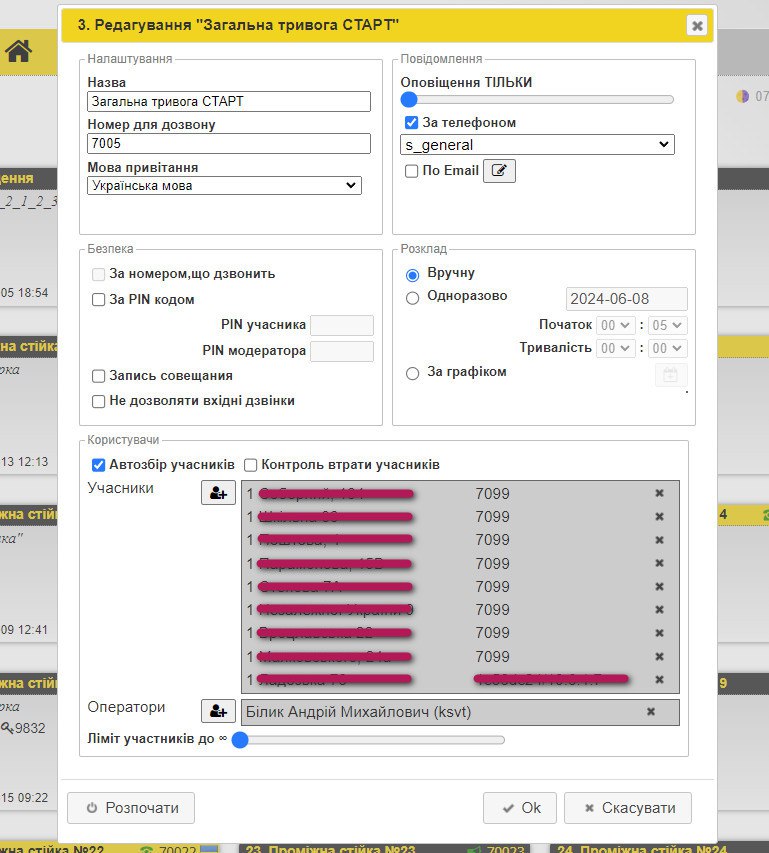Confirm changes with the Ok button

pos(519,808)
